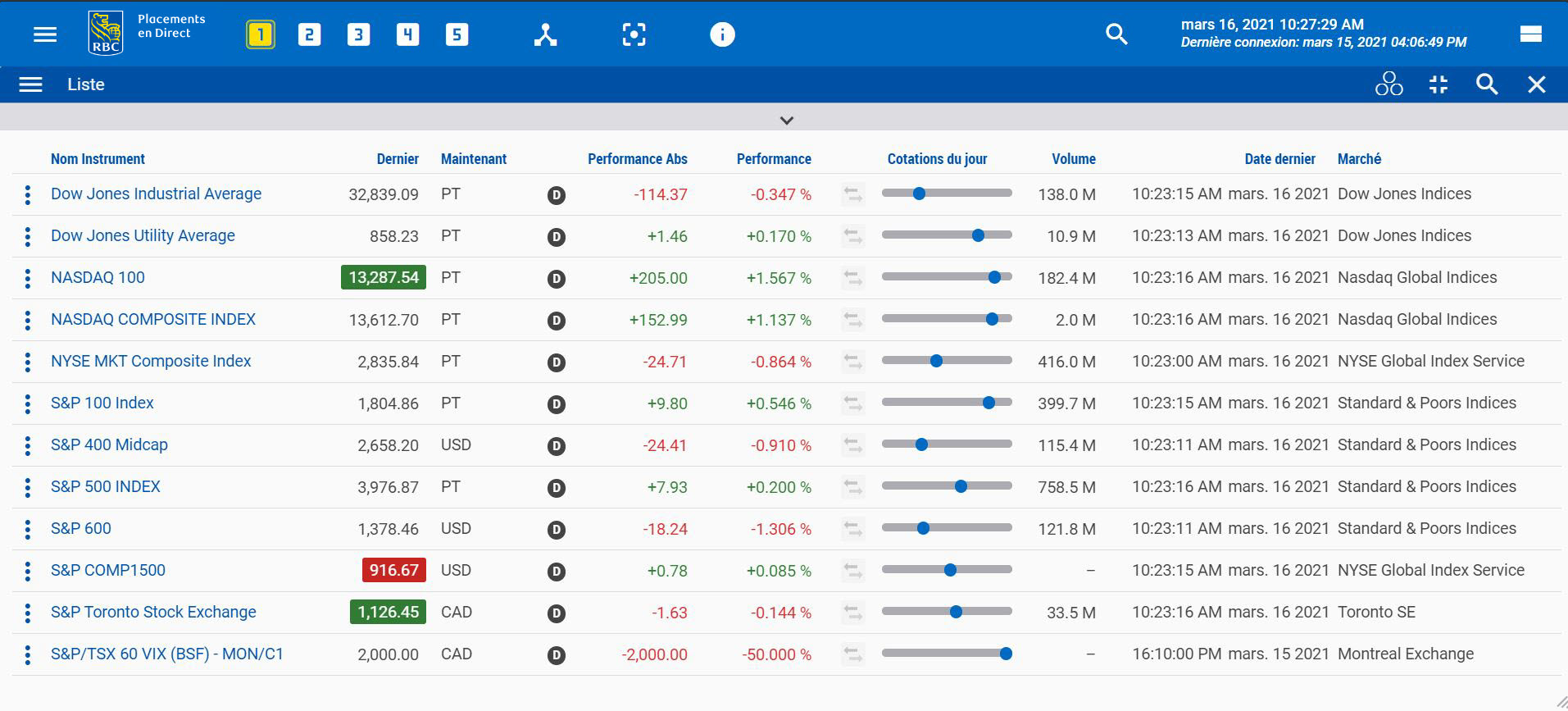Open S&P/TSX 60 VIX (BSF) - MON/C1 link
1568x711 pixels.
pos(167,654)
